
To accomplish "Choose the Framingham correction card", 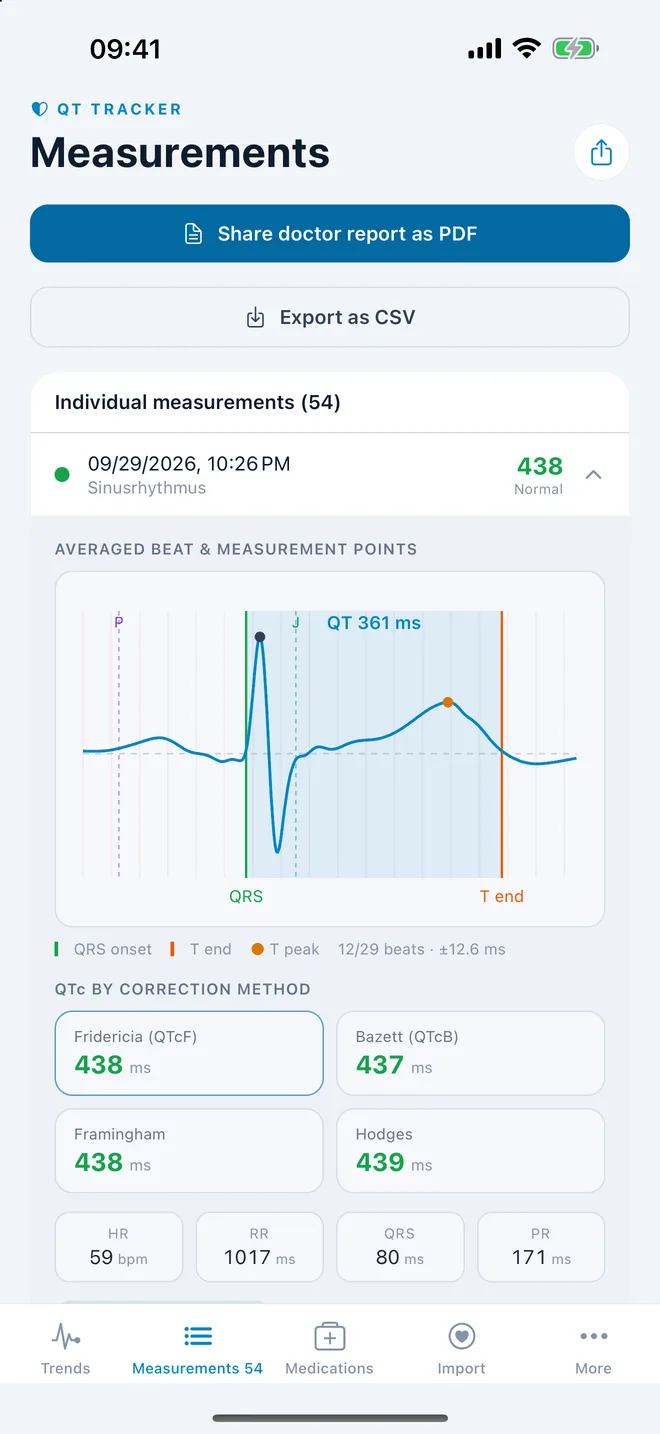I will 189,1150.
